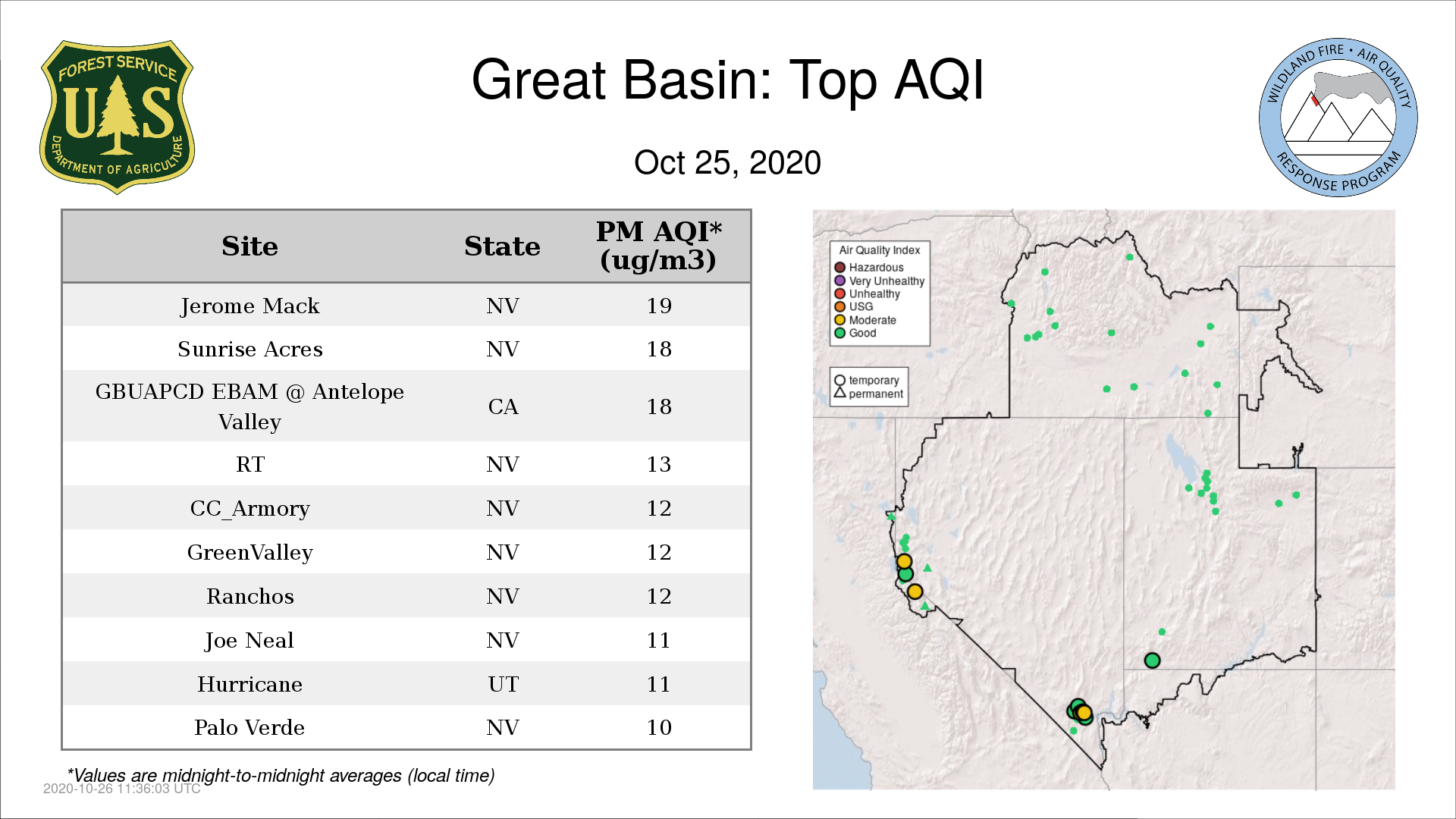Click the 'UT' state cell for Hurricane
Image resolution: width=1456 pixels, height=819 pixels.
(x=503, y=684)
